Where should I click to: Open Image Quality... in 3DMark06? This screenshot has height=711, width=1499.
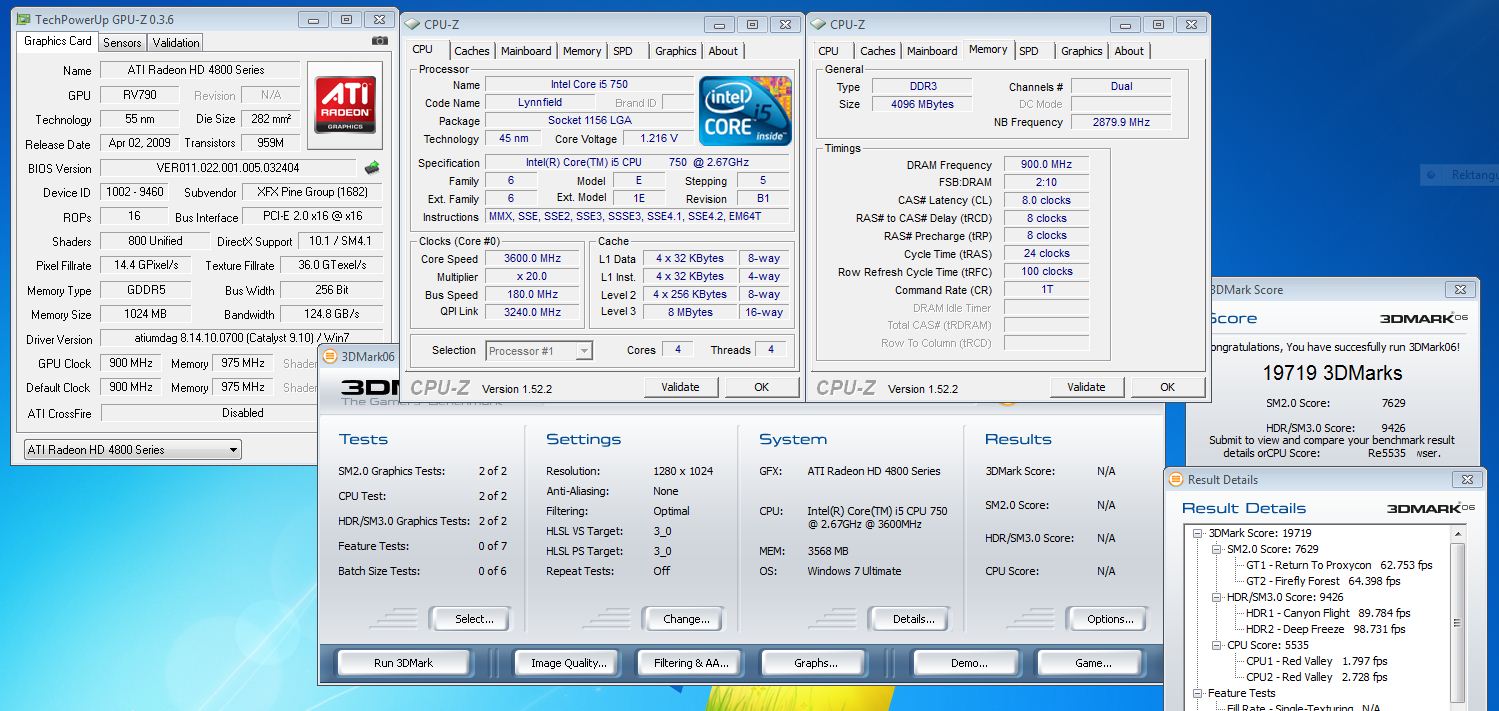point(568,663)
